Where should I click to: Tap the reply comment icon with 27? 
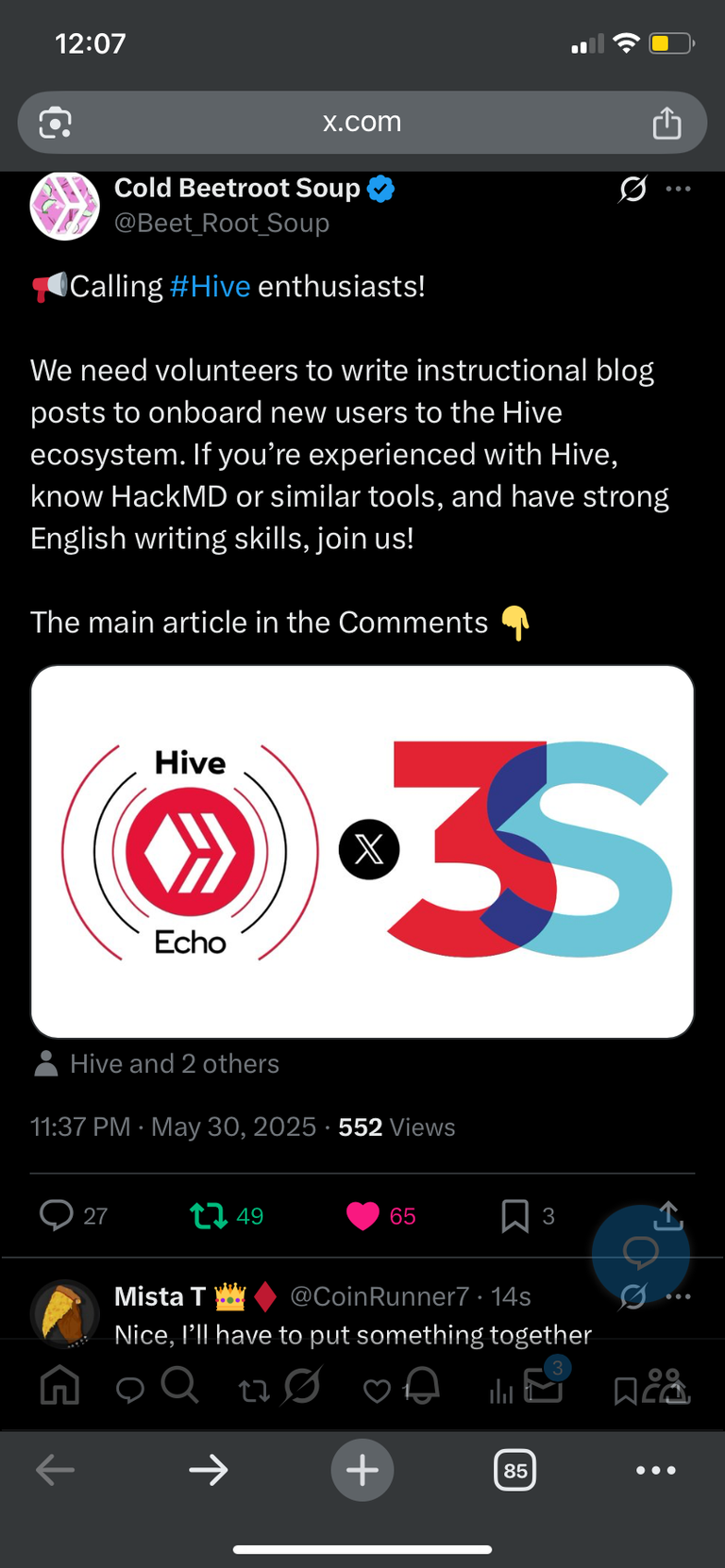(x=57, y=1215)
